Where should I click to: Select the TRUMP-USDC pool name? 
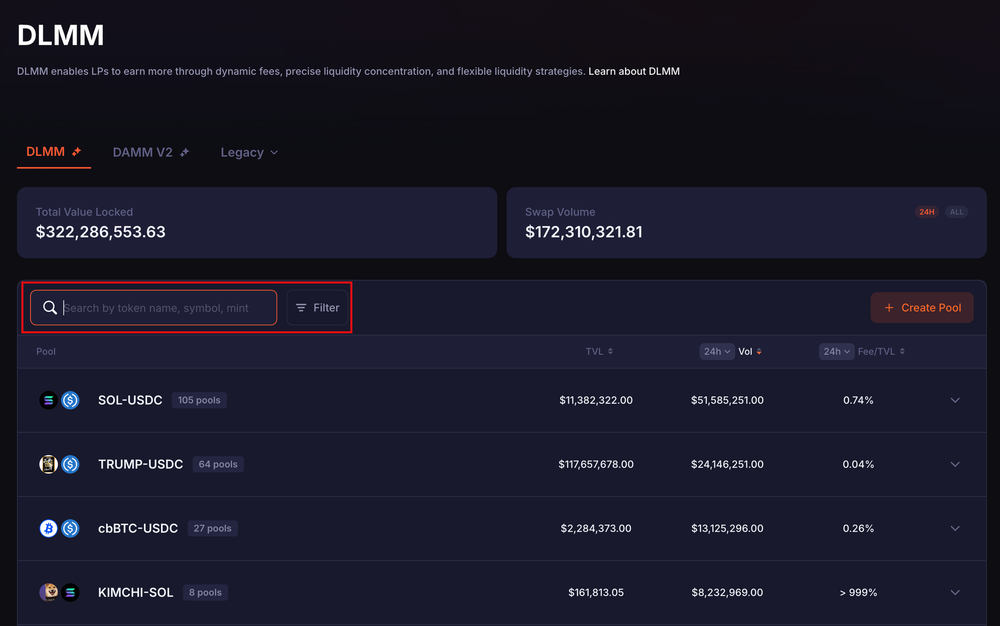tap(140, 464)
